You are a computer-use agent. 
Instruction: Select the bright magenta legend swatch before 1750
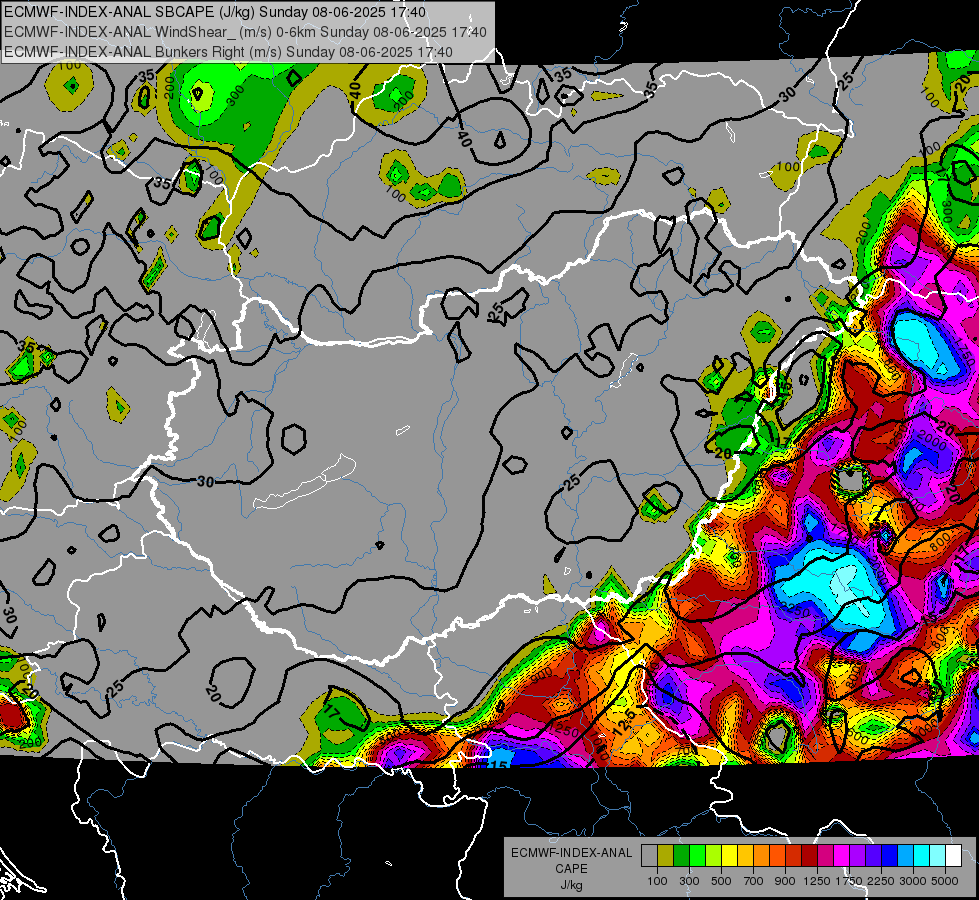842,856
